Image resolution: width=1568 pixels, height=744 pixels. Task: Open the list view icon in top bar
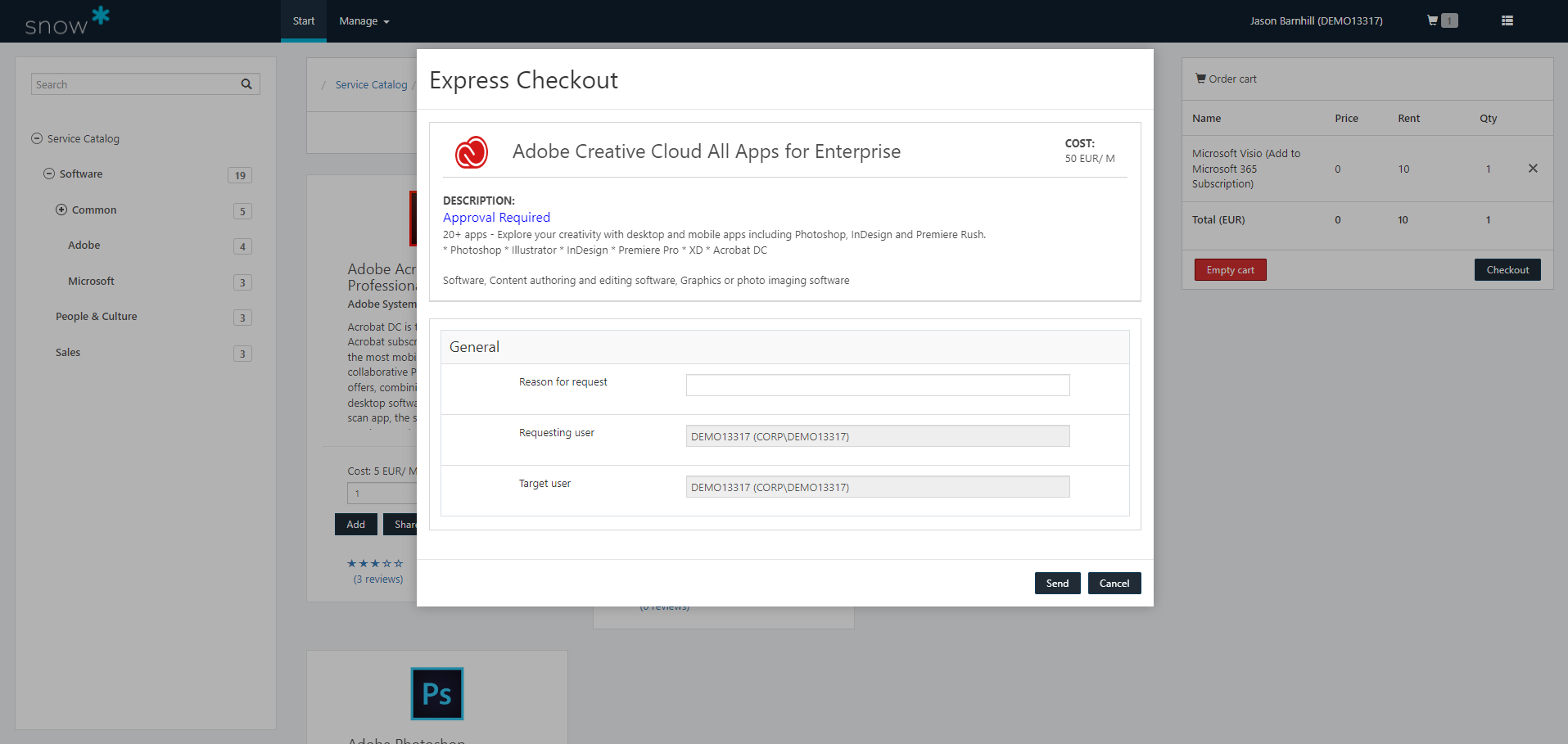click(x=1507, y=20)
